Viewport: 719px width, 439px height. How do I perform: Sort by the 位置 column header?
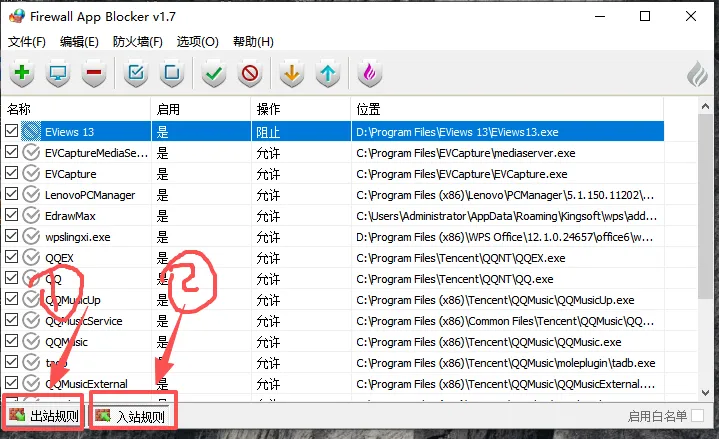[508, 109]
